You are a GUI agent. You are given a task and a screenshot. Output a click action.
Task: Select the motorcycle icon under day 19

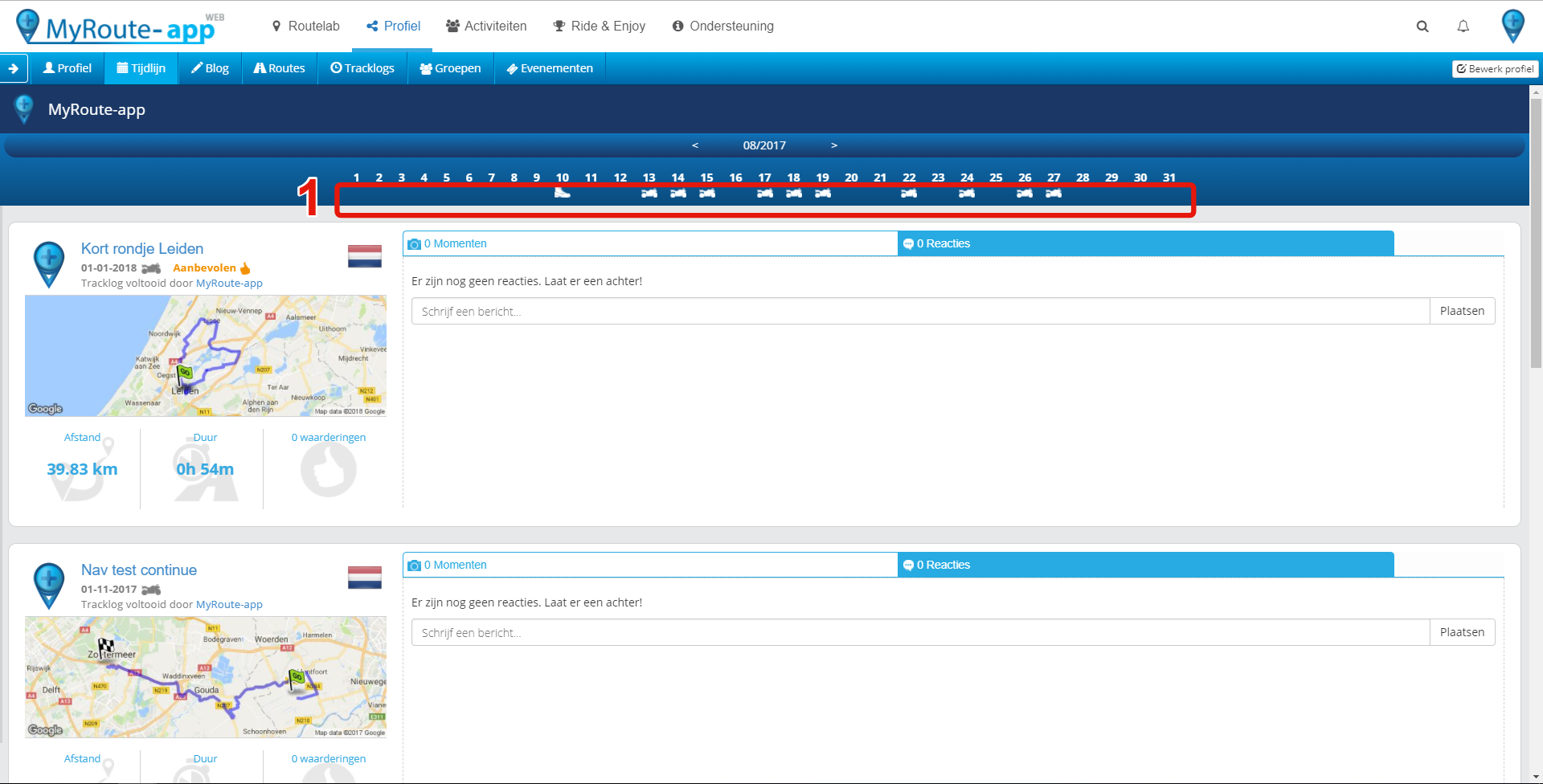pyautogui.click(x=823, y=193)
